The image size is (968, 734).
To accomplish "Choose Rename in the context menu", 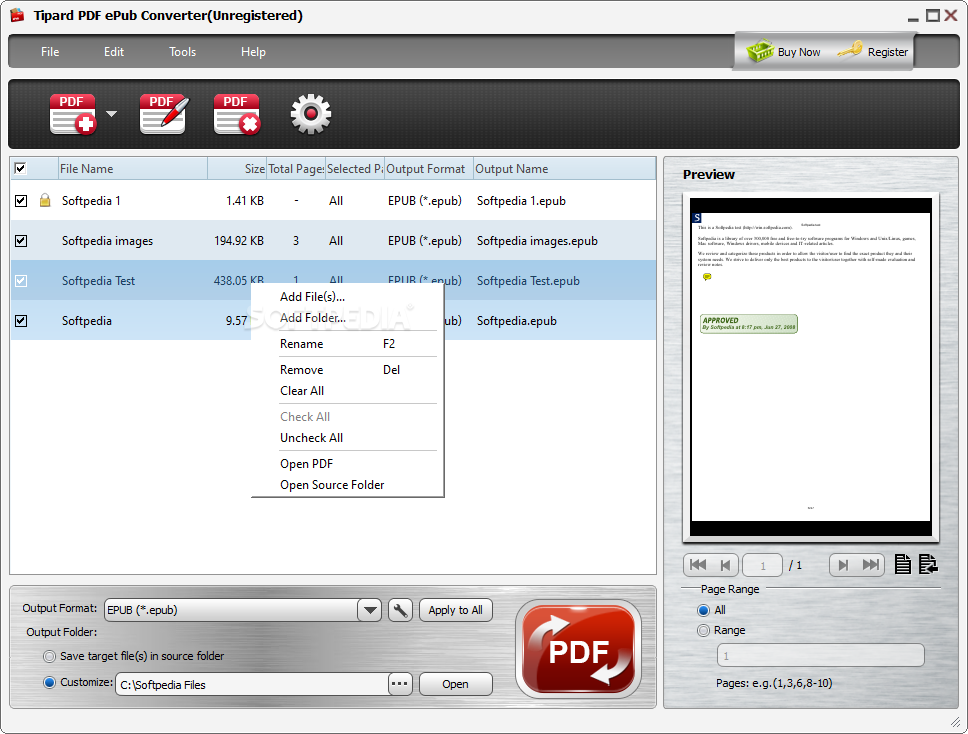I will point(348,344).
